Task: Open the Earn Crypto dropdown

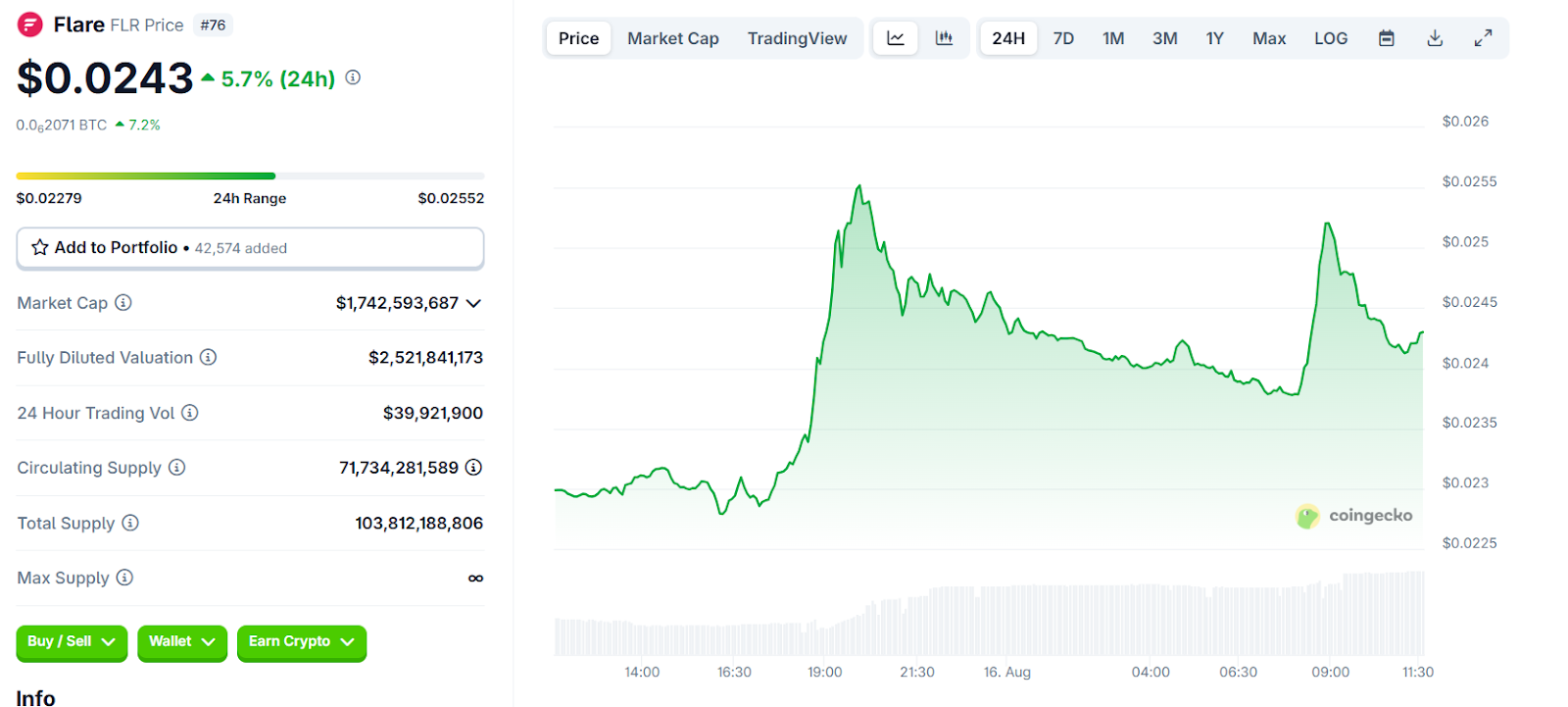Action: pyautogui.click(x=301, y=642)
